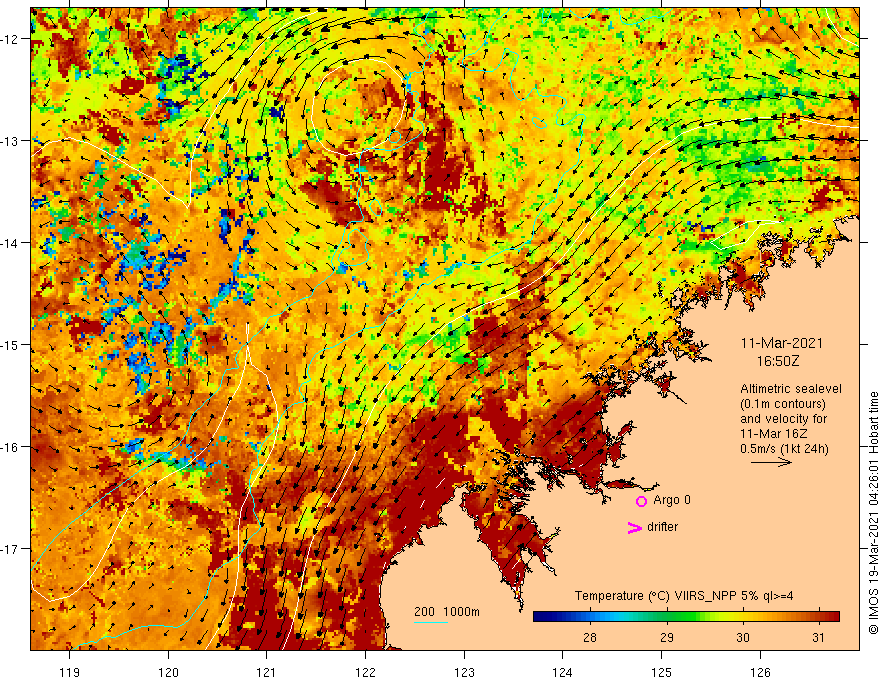Viewport: 880px width, 680px height.
Task: Click longitude axis label '119'
Action: pos(70,672)
